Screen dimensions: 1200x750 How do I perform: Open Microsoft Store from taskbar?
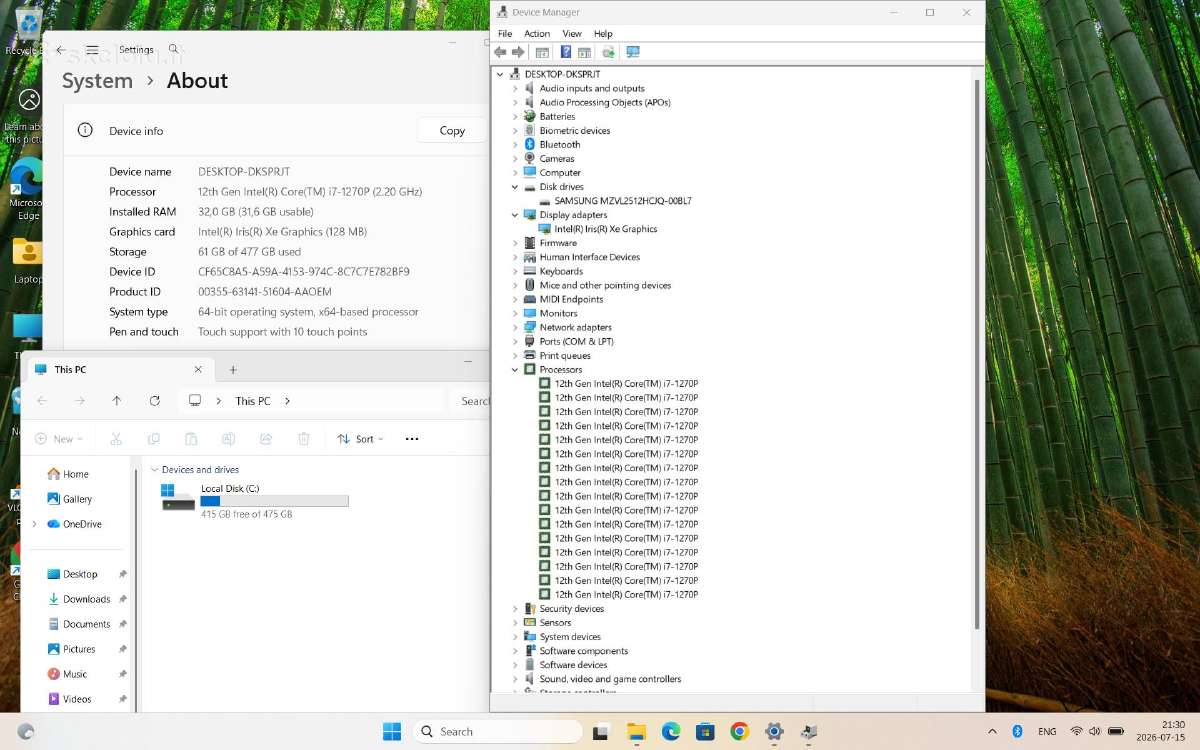(705, 731)
